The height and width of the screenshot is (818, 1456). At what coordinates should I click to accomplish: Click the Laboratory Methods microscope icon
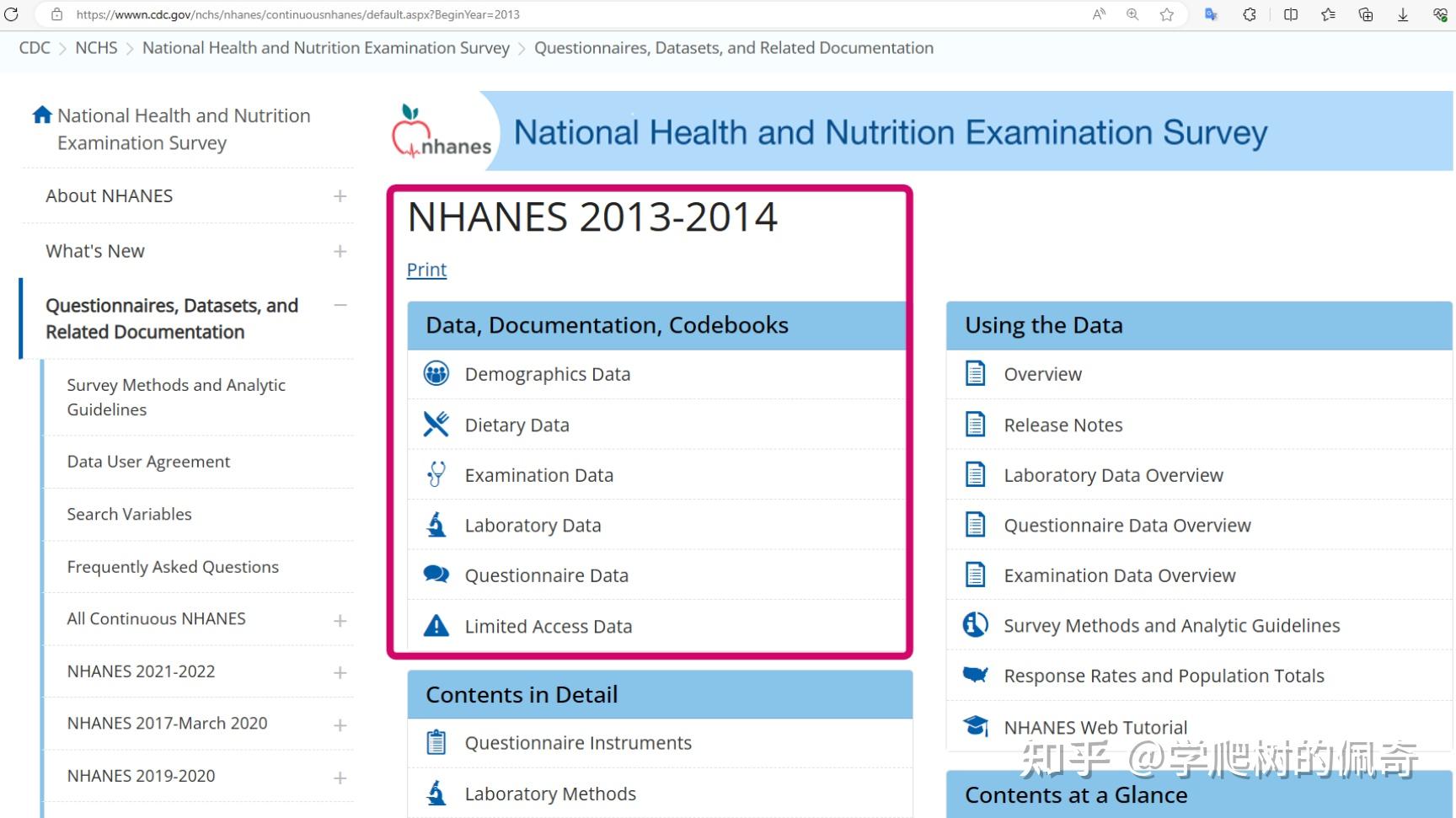[436, 793]
